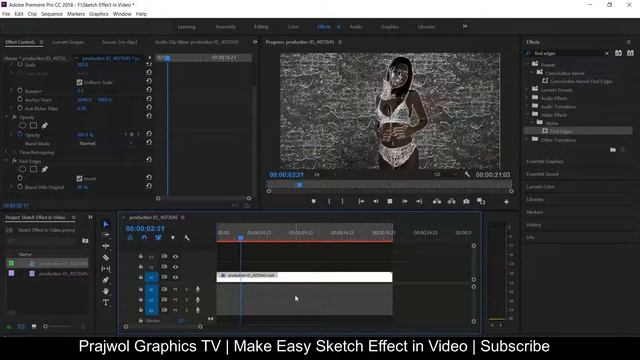
Task: Toggle Invert checkbox in Find Edges
Action: [79, 178]
